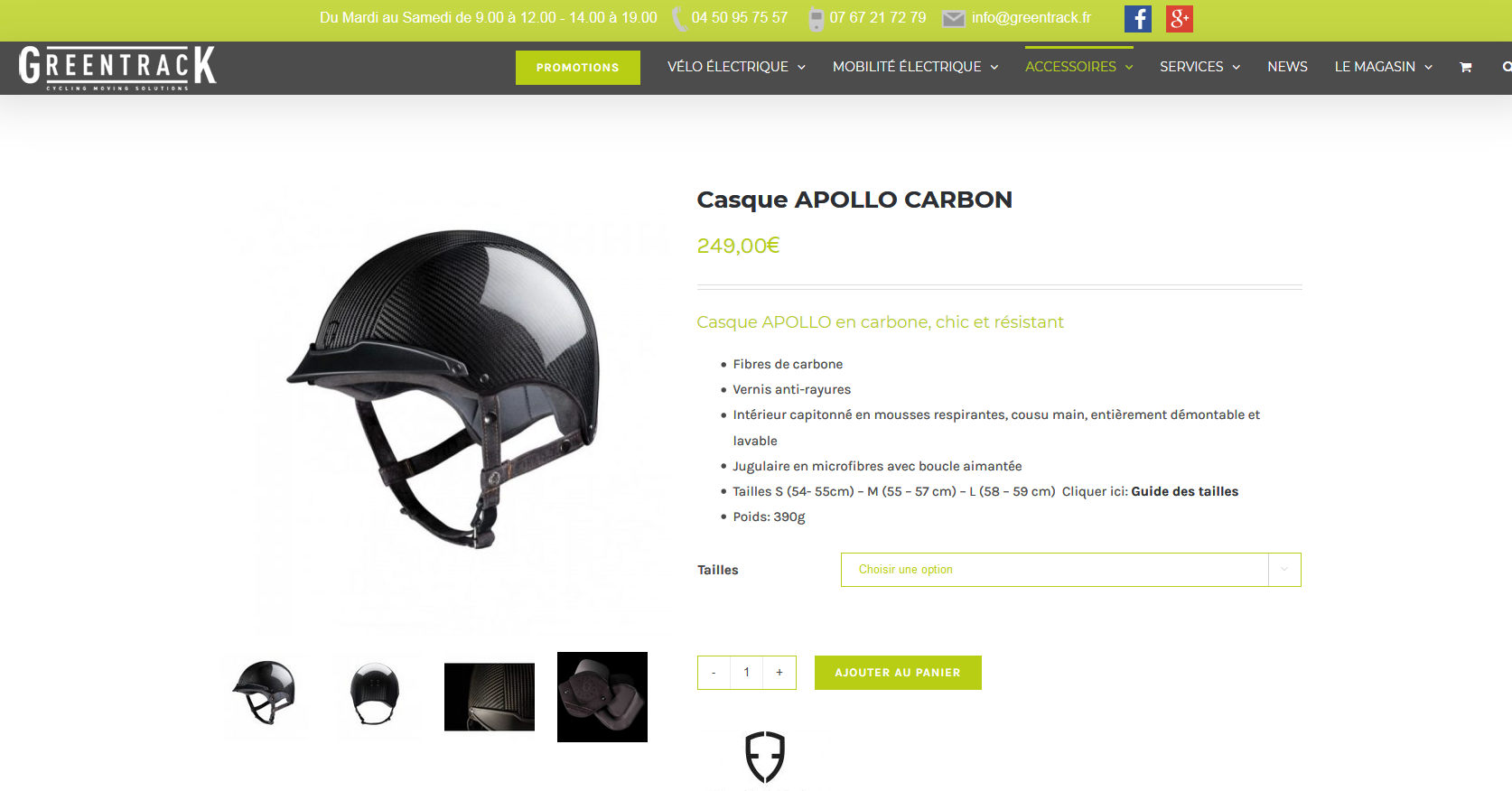This screenshot has height=791, width=1512.
Task: Click the phone handset icon
Action: click(x=678, y=19)
